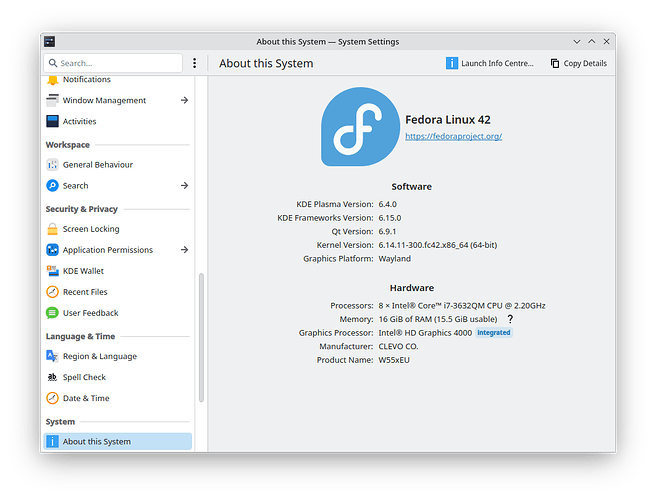Maximize the System Settings window
656x500 pixels.
(592, 41)
